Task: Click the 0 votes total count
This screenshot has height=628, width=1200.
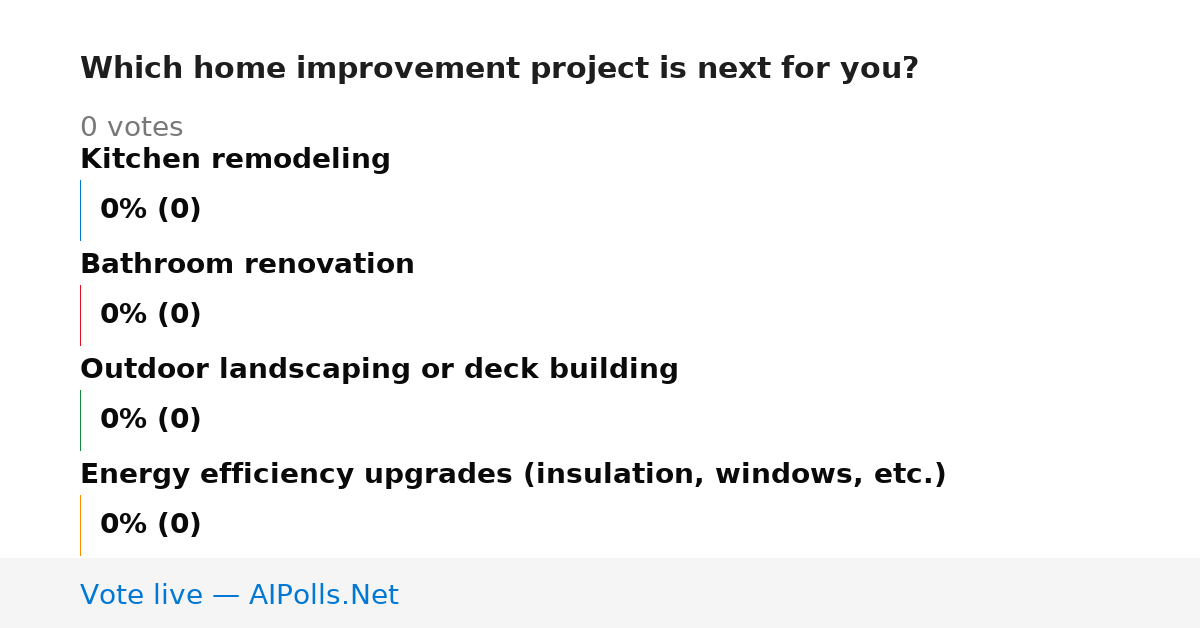Action: point(131,128)
